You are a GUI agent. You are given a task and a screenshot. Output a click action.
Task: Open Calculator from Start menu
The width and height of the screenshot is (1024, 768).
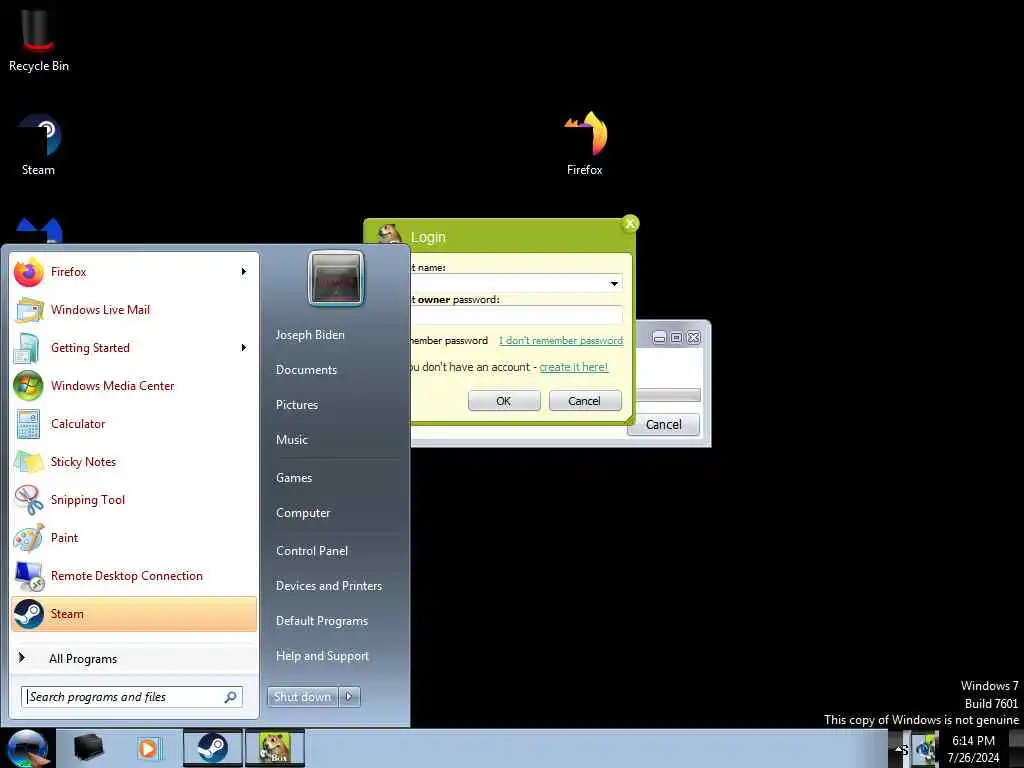pyautogui.click(x=134, y=423)
